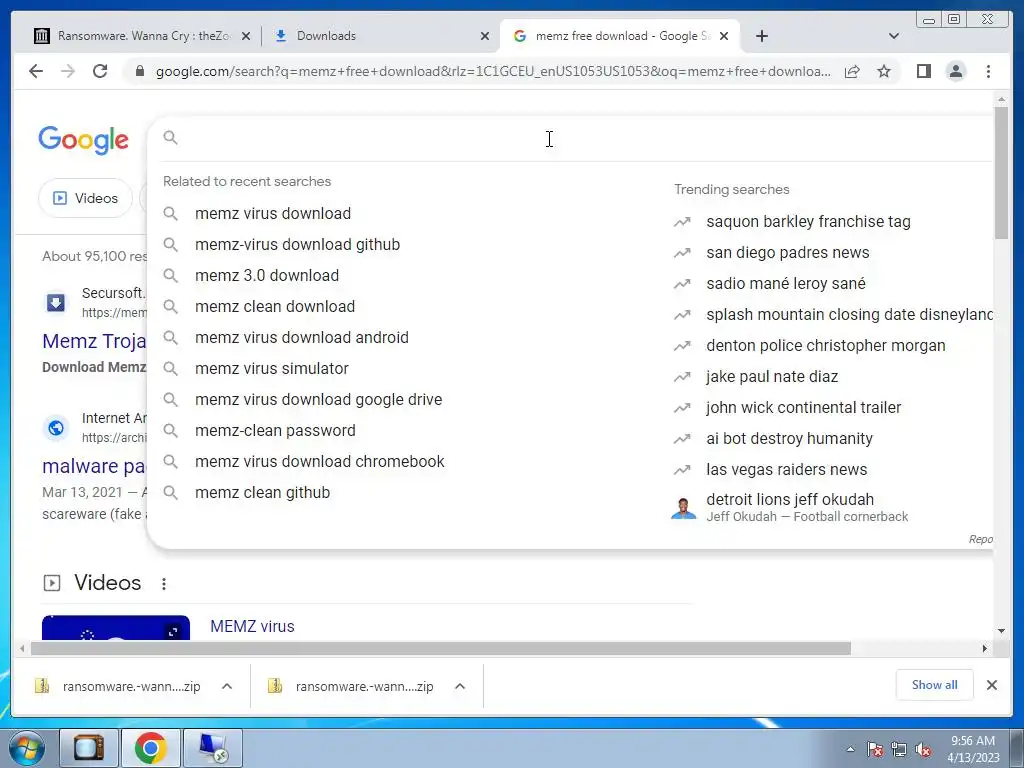
Task: Click the horizontal page scrollbar
Action: coord(441,648)
